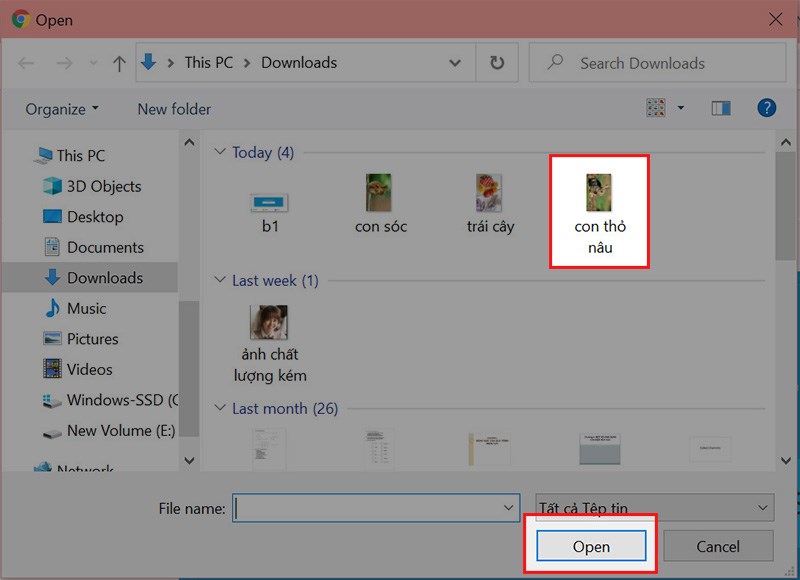Collapse the Last month (26) group
This screenshot has width=800, height=580.
click(x=220, y=408)
